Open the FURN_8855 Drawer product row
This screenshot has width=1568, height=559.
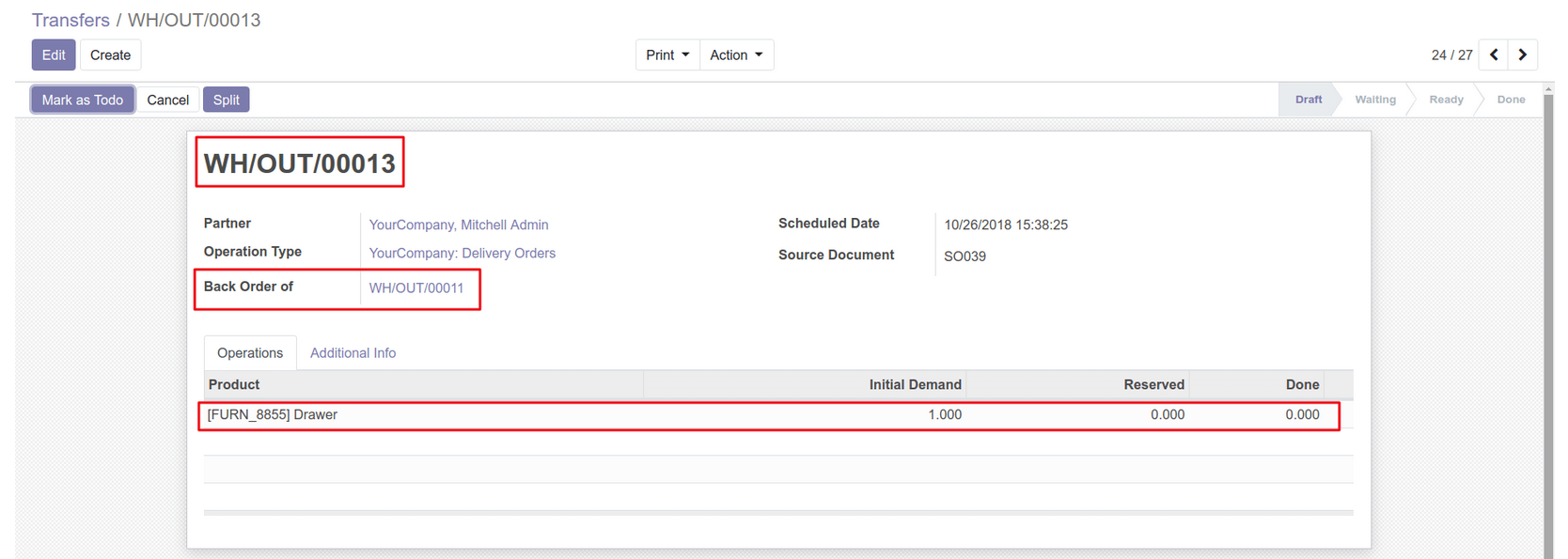point(273,414)
